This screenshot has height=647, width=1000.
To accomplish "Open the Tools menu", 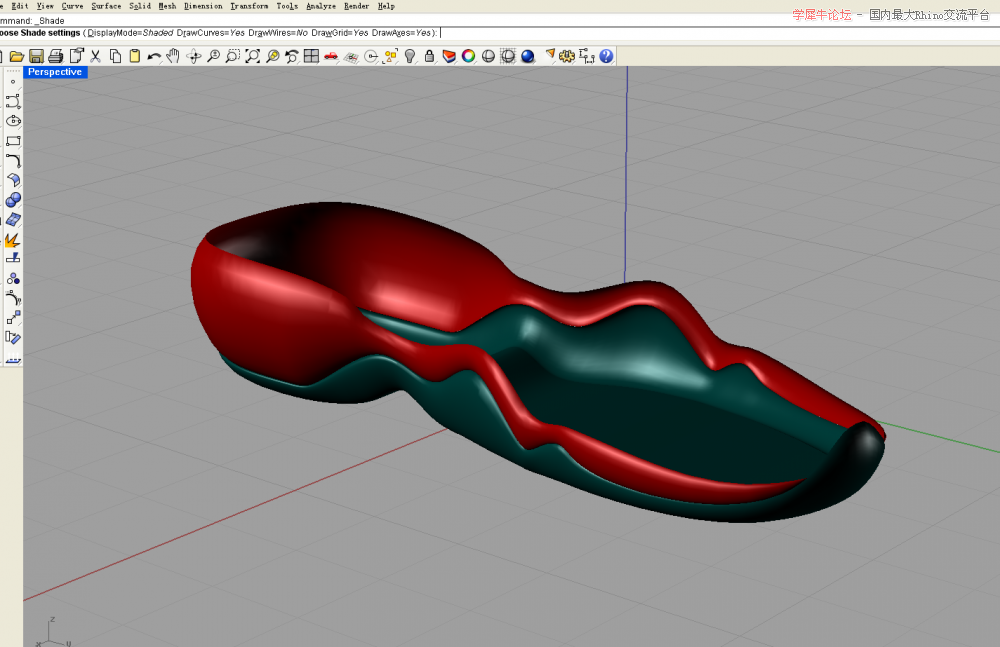I will point(287,6).
